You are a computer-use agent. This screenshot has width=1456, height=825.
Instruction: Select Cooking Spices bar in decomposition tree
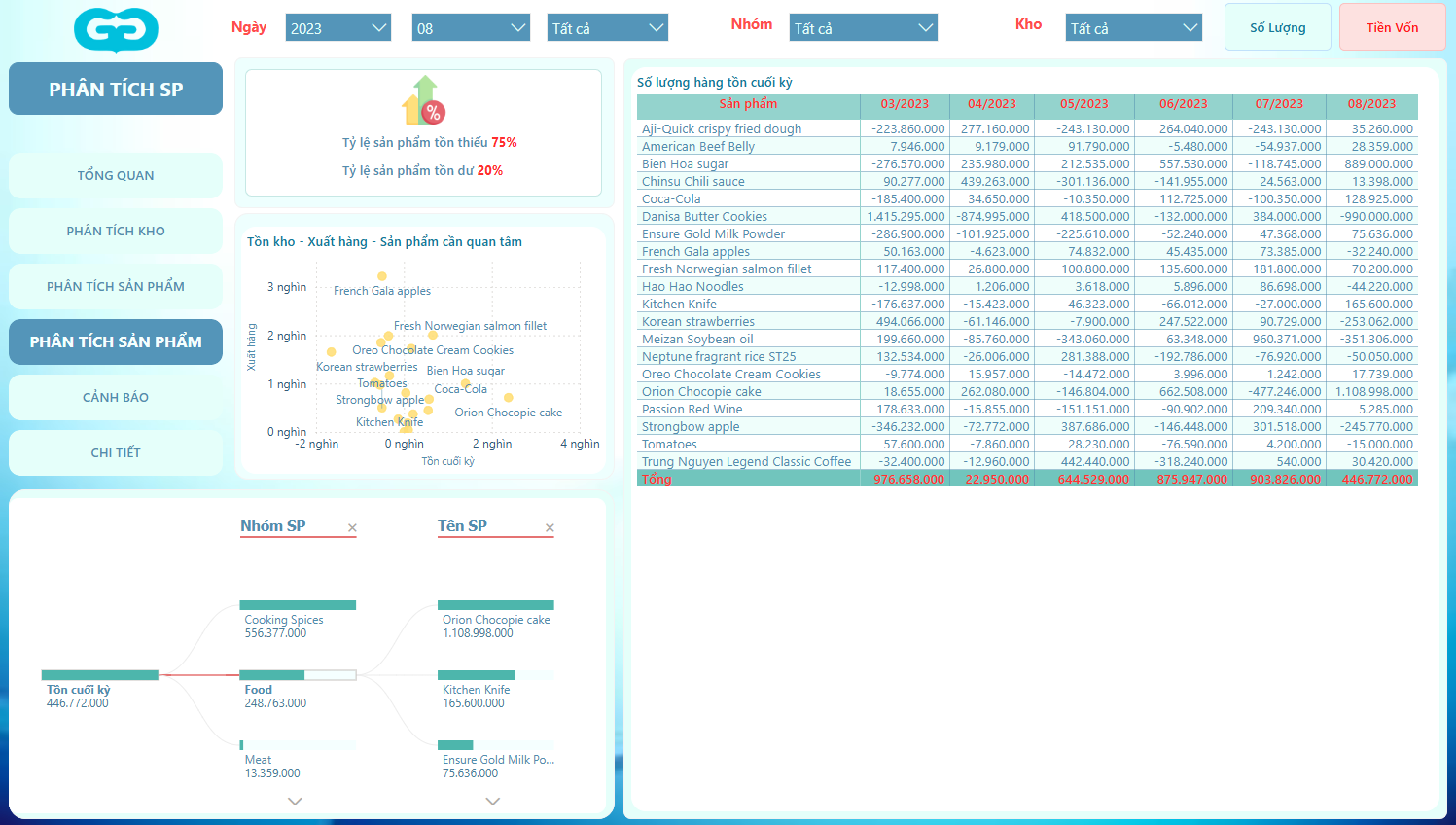coord(298,605)
